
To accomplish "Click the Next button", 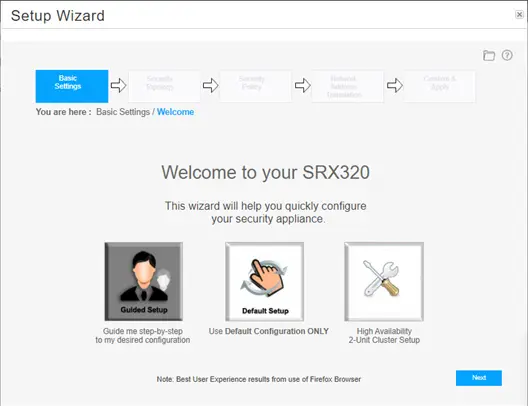I will [479, 378].
